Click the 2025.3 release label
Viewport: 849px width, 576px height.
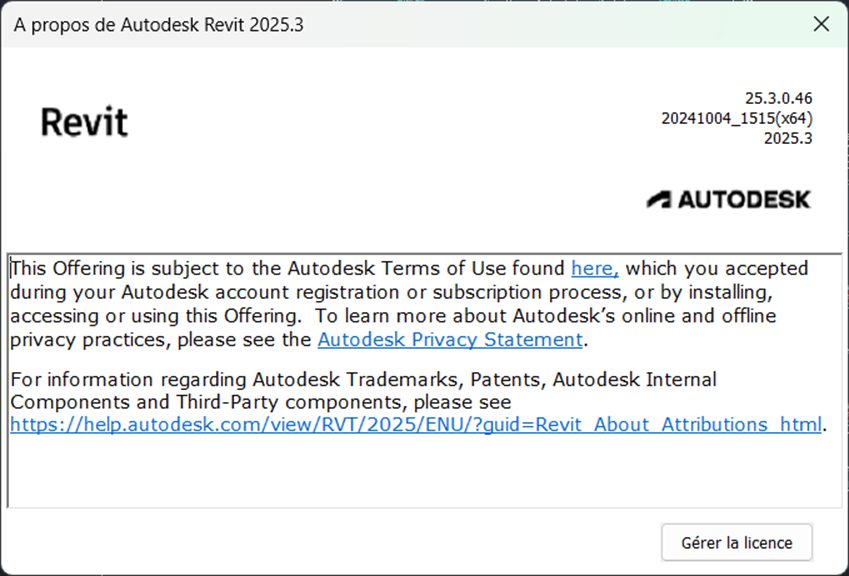787,138
